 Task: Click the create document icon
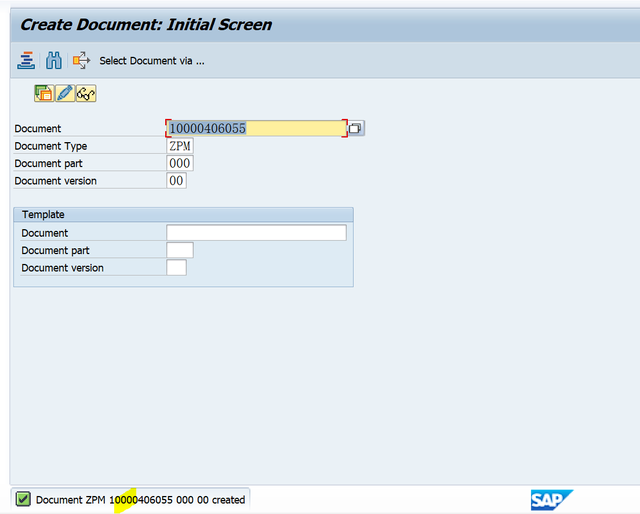point(44,93)
